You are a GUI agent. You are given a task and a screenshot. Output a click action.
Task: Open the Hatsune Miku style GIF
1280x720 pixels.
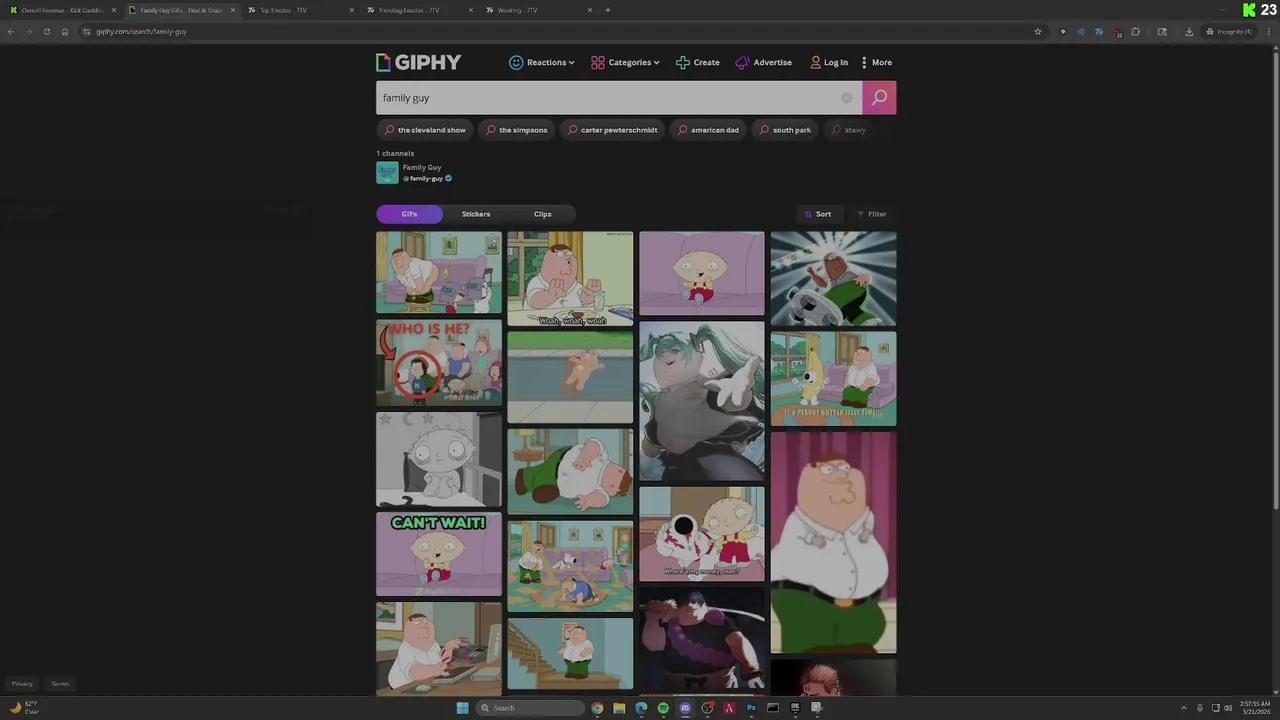(702, 401)
